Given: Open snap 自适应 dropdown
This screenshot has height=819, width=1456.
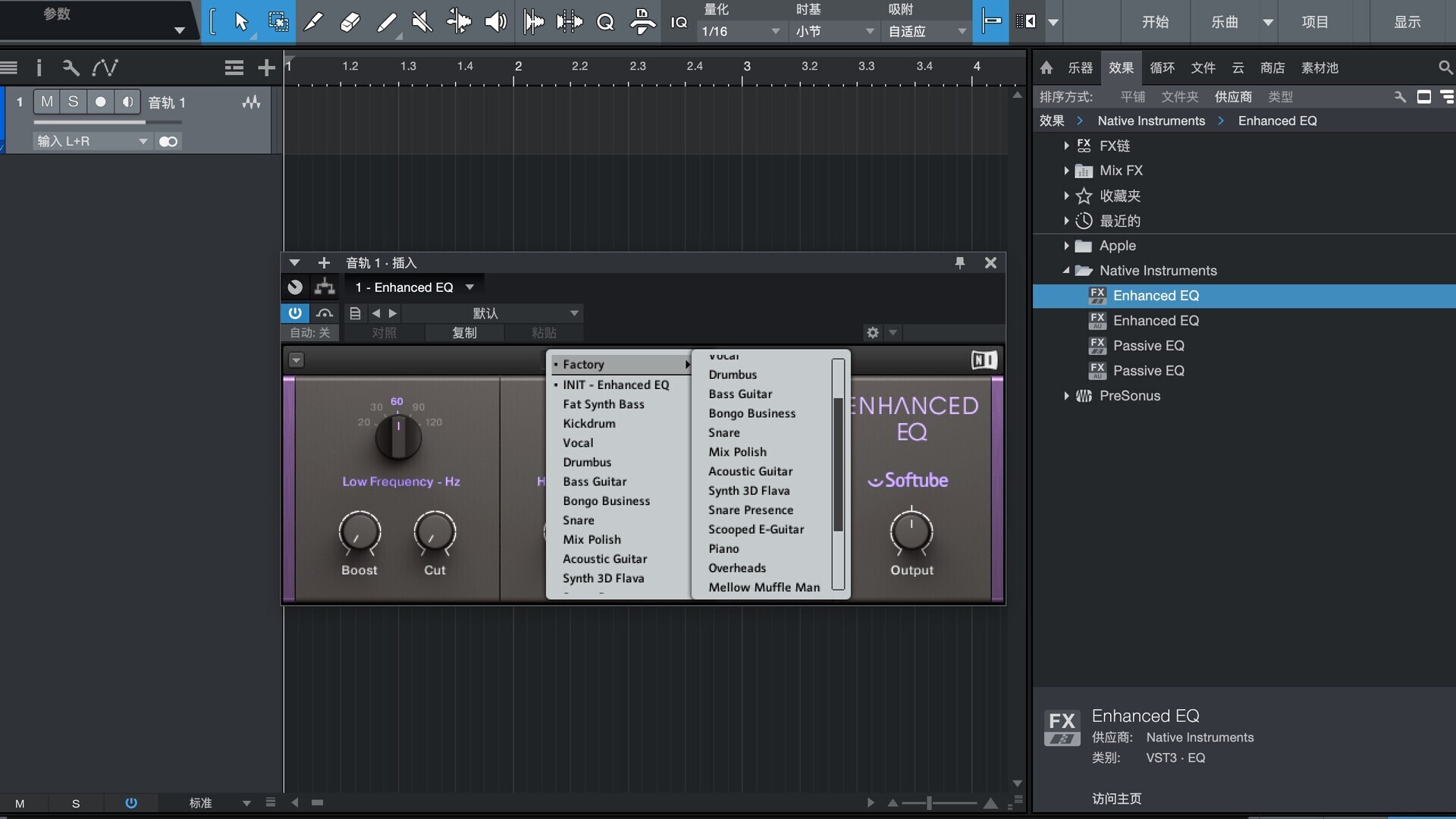Looking at the screenshot, I should 927,31.
